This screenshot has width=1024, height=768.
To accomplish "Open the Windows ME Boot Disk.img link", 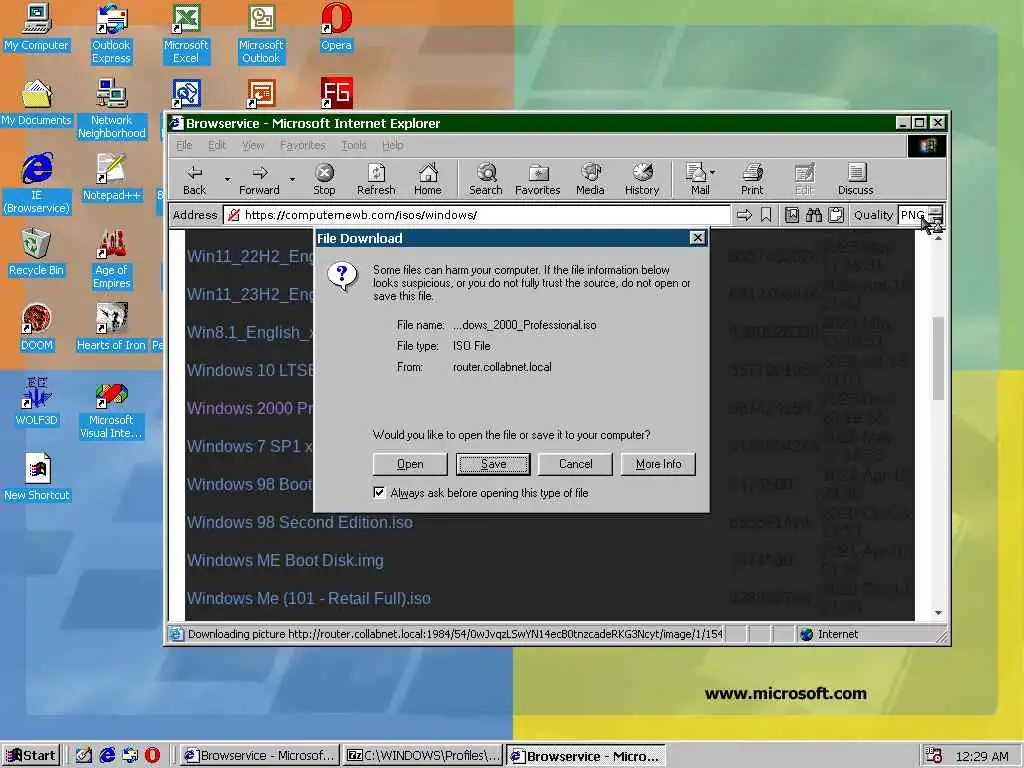I will (285, 560).
